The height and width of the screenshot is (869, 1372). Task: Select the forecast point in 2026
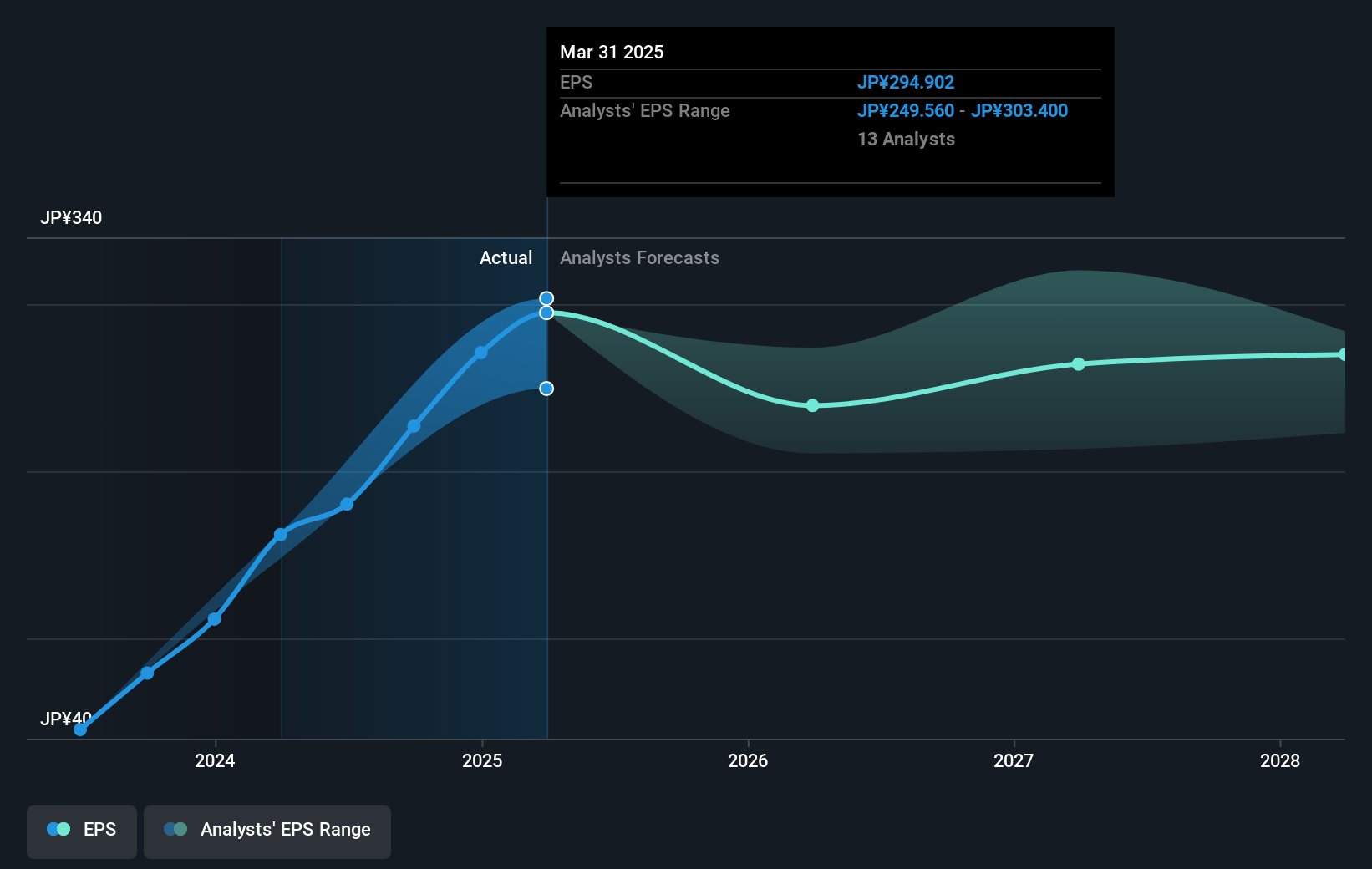click(x=812, y=405)
